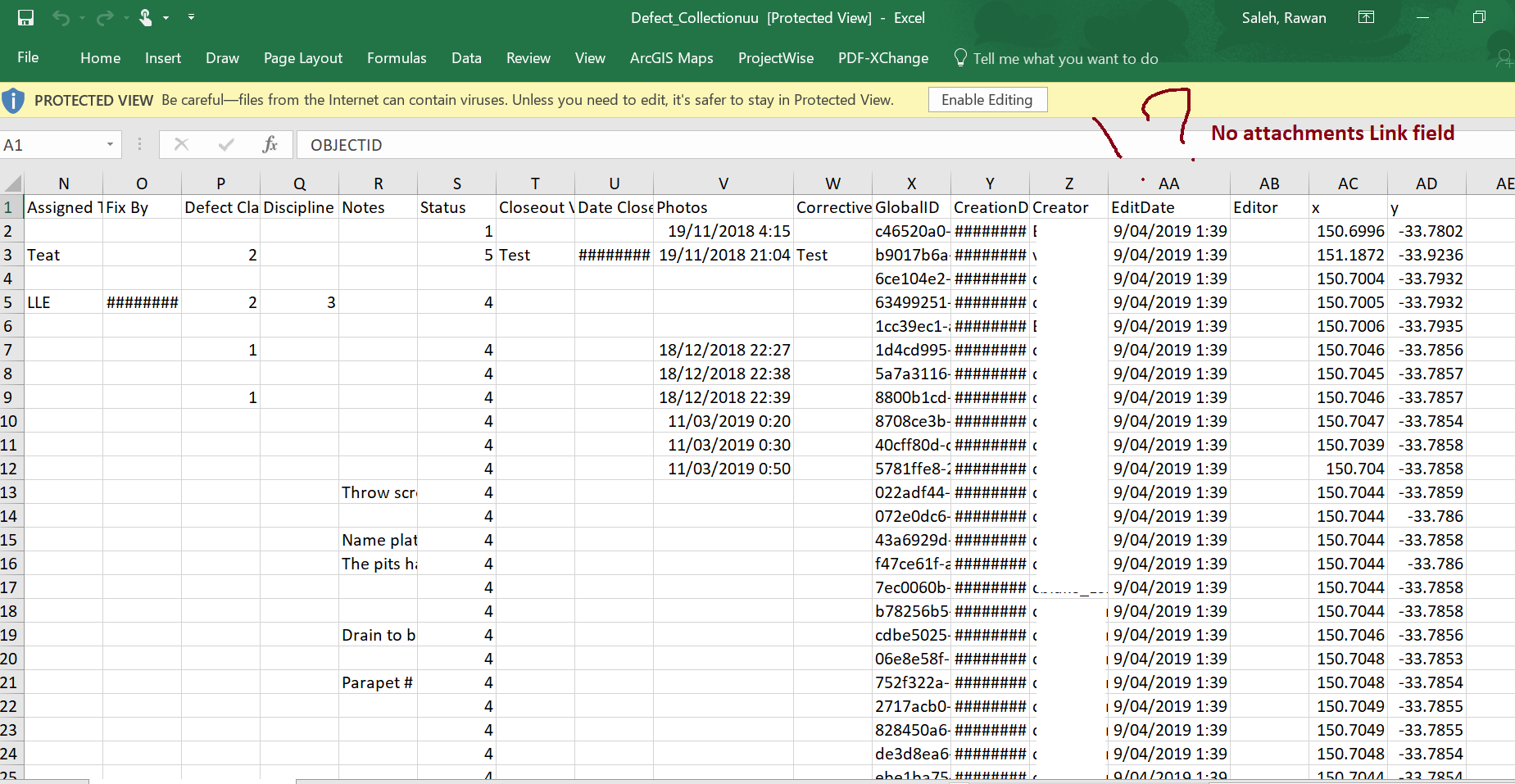The height and width of the screenshot is (784, 1515).
Task: Click the formula bar Enter checkmark icon
Action: click(x=226, y=145)
